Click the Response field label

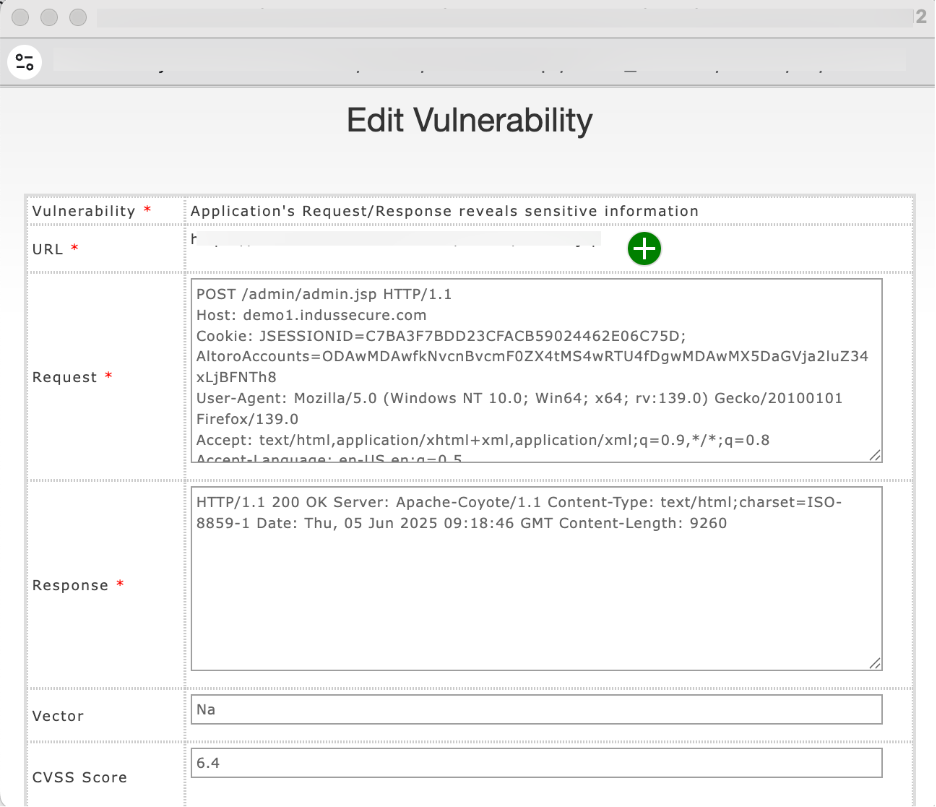coord(70,585)
